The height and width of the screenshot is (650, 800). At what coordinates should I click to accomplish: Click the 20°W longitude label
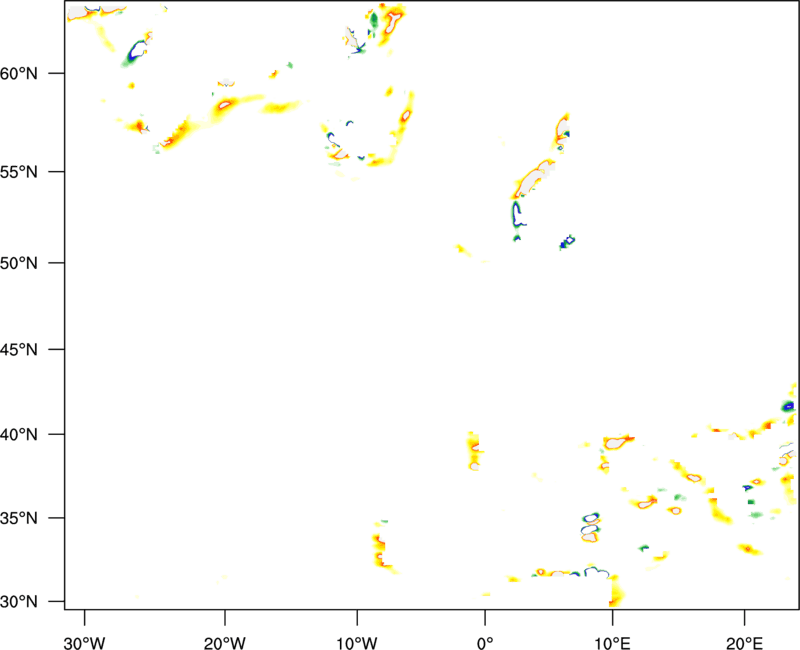[x=224, y=643]
